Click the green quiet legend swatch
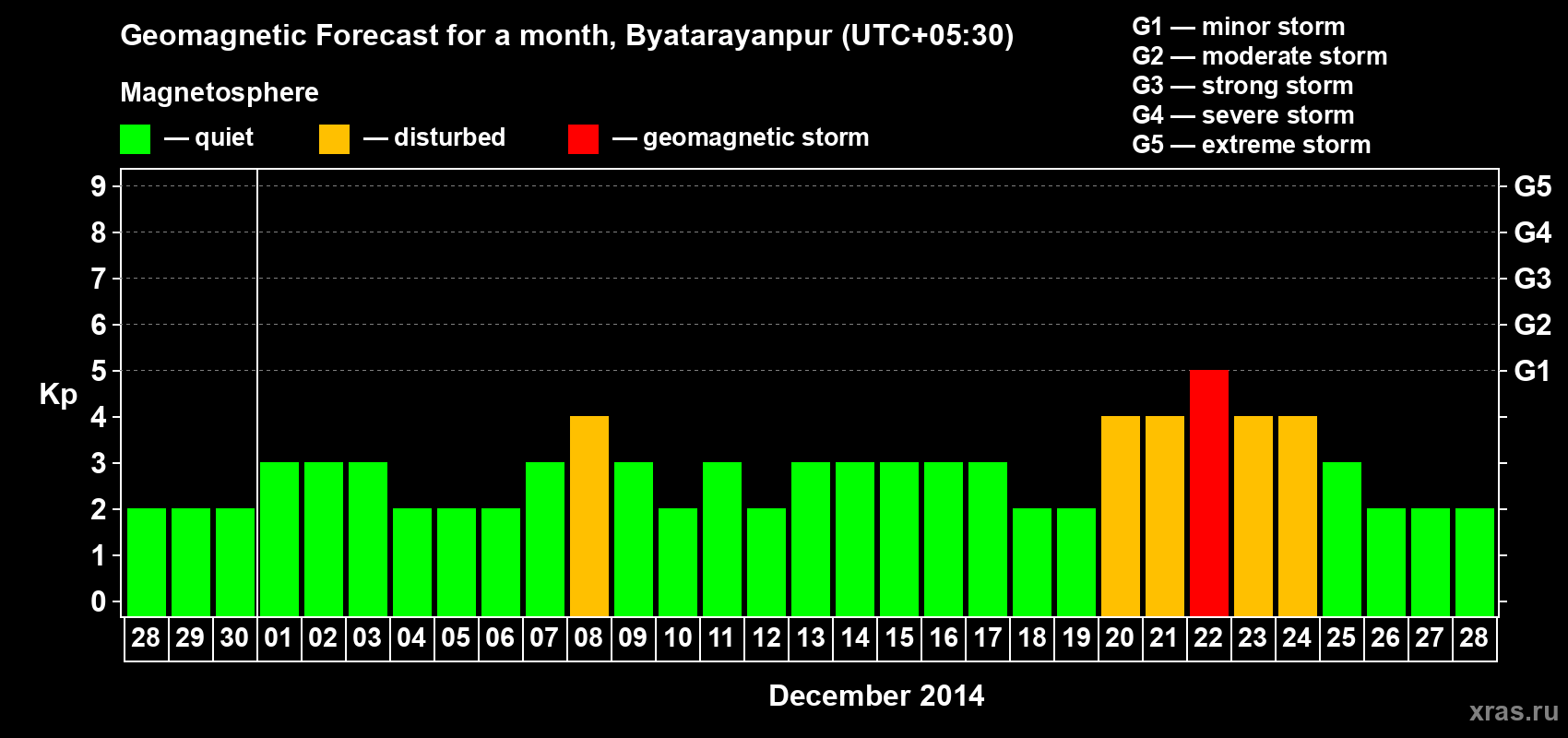Viewport: 1568px width, 738px height. [135, 139]
